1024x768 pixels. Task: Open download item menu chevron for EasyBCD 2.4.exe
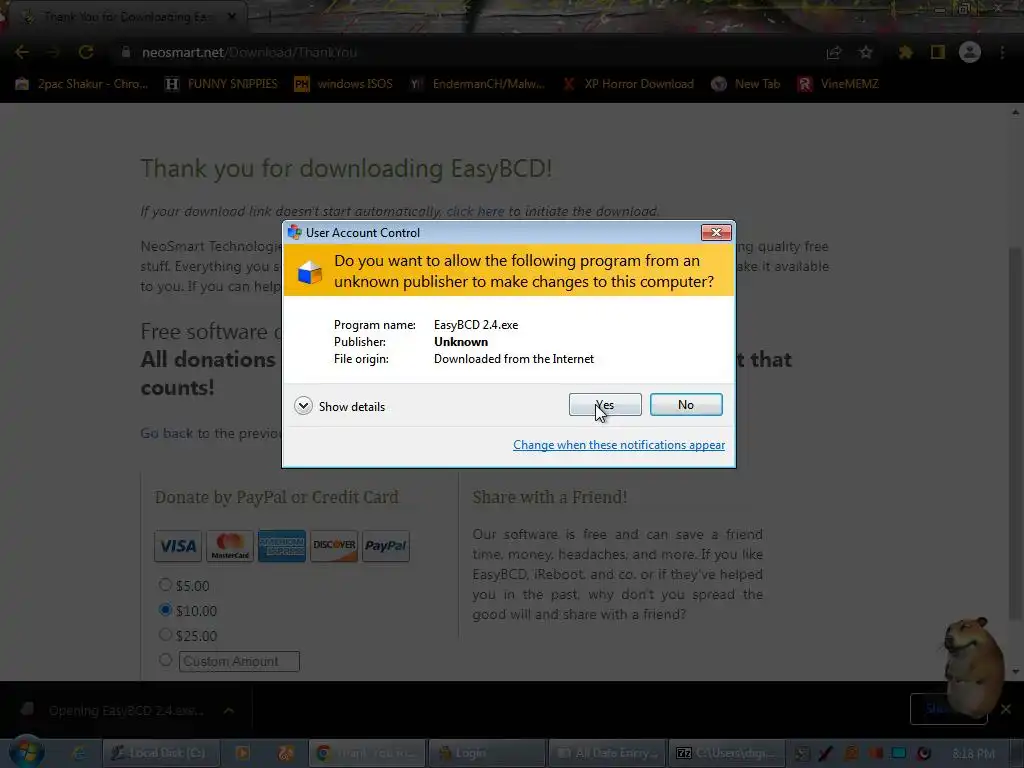click(229, 711)
